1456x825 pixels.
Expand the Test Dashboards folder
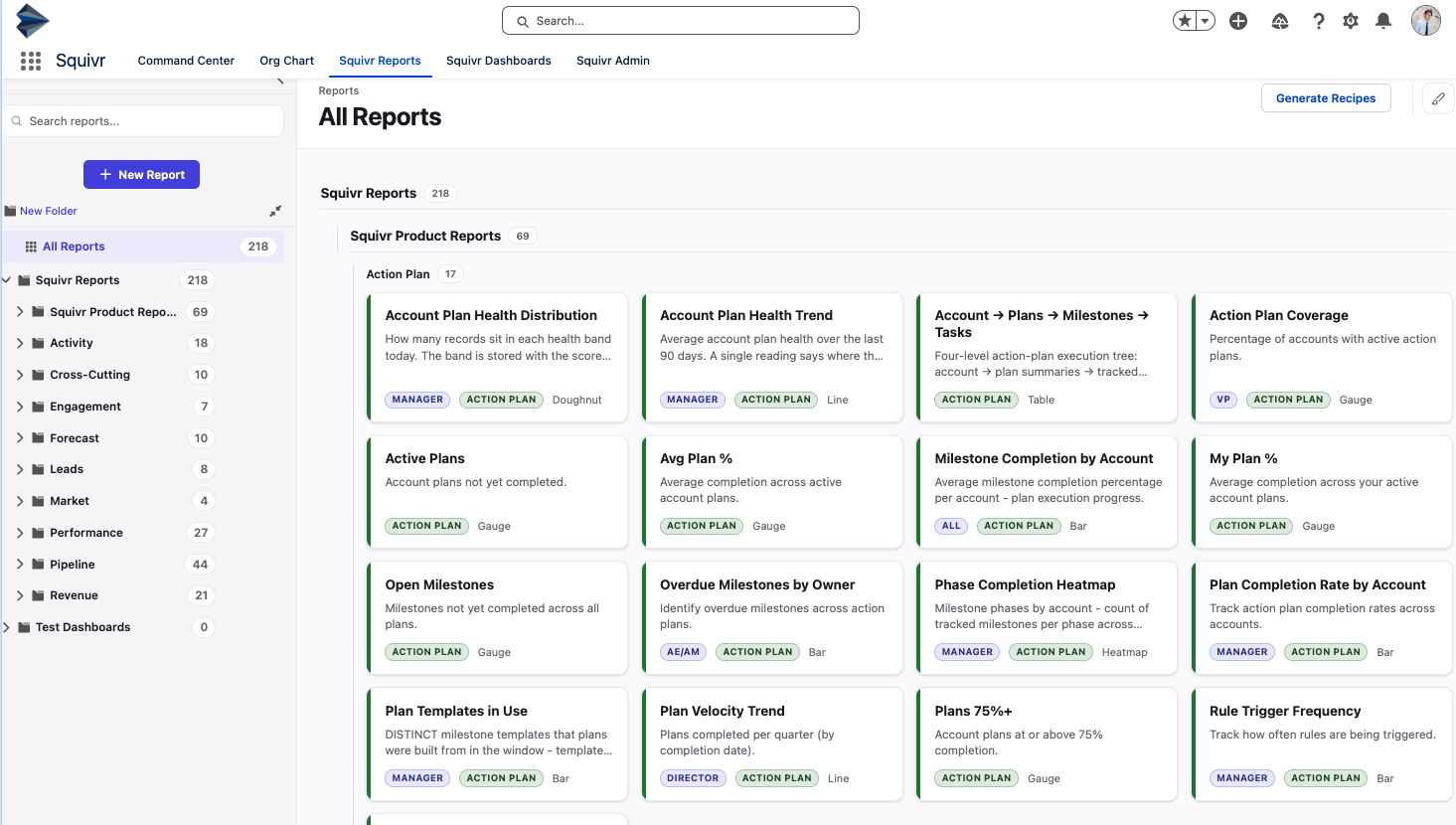7,627
